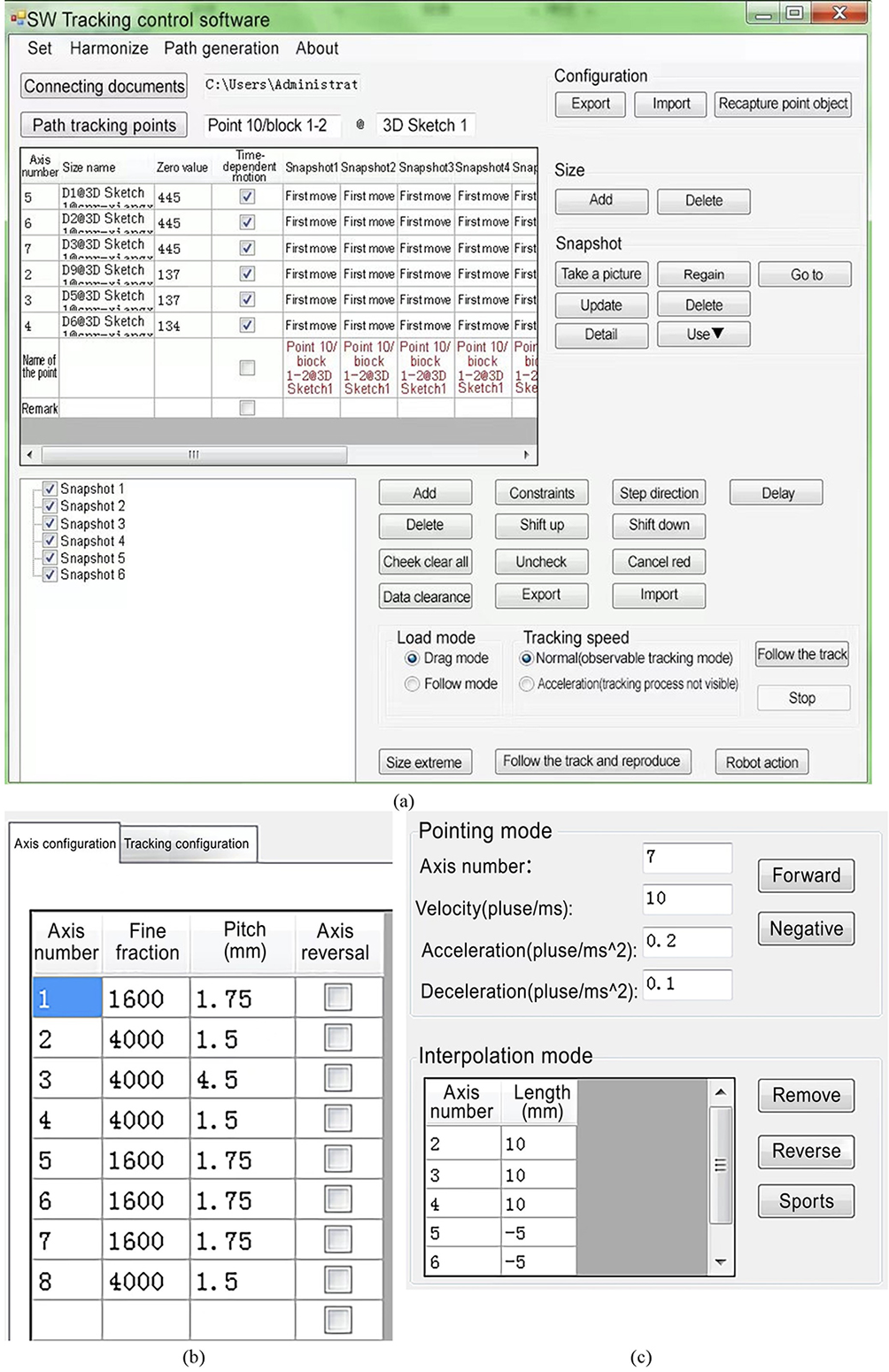889x1372 pixels.
Task: Click the horizontal scrollbar thumb under the table
Action: click(x=194, y=455)
